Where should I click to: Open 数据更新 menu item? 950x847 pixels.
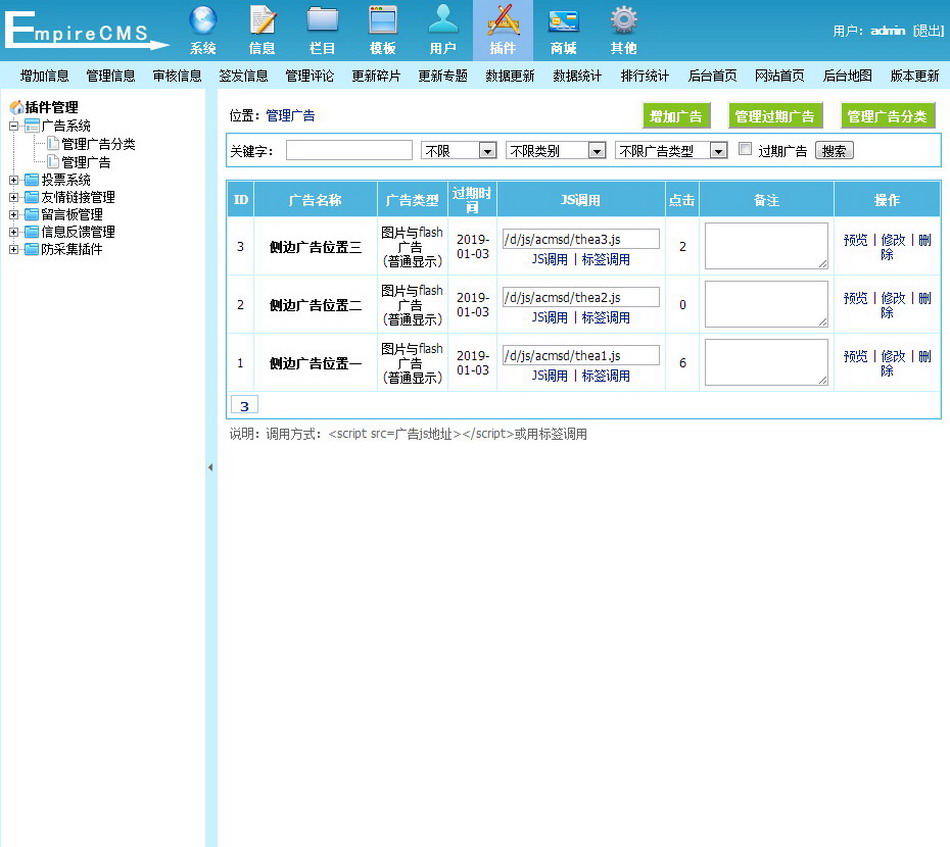coord(510,76)
